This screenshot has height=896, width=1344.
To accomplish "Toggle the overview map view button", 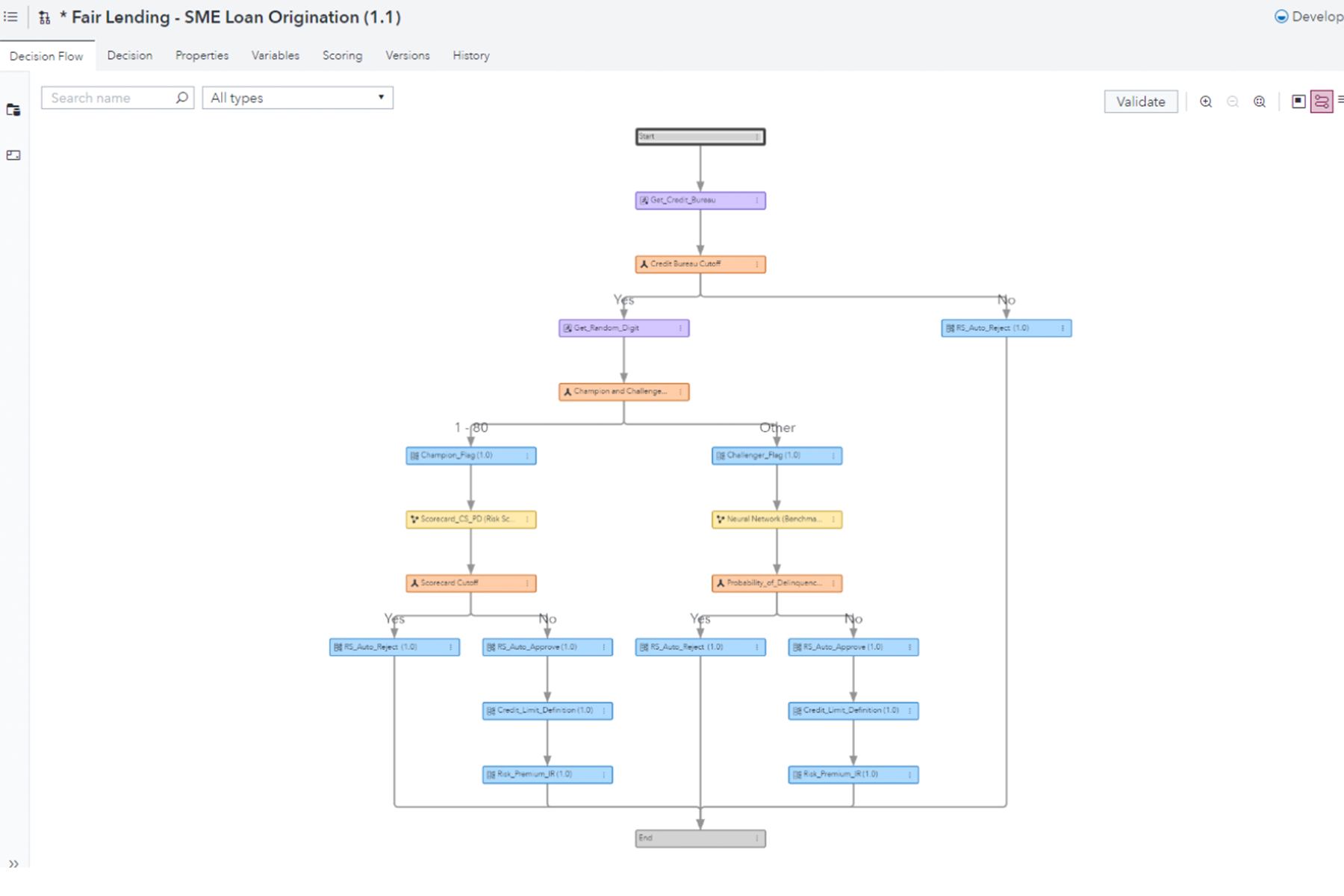I will pos(1298,102).
